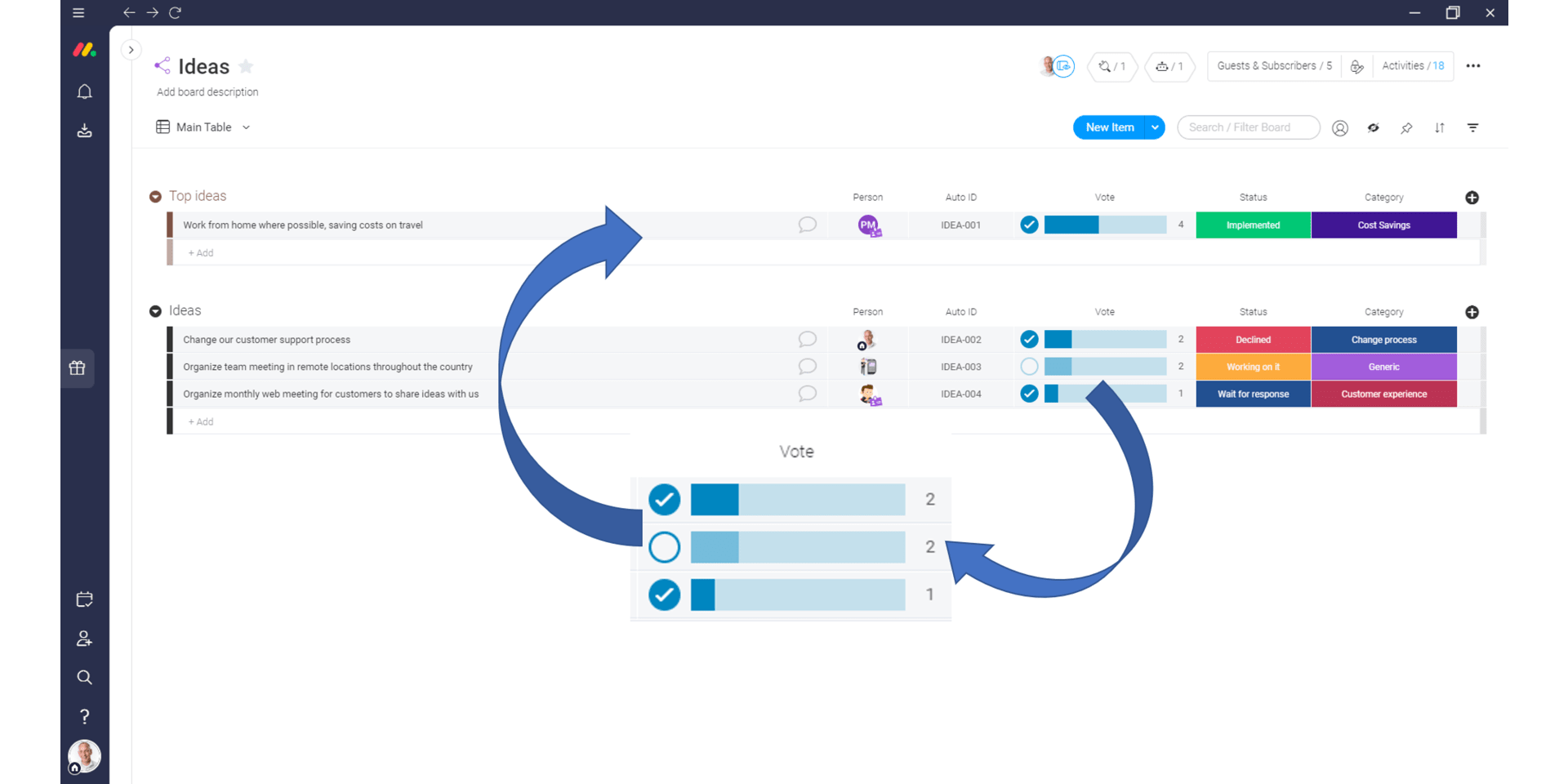Open integrations counter showing 1

(1112, 66)
